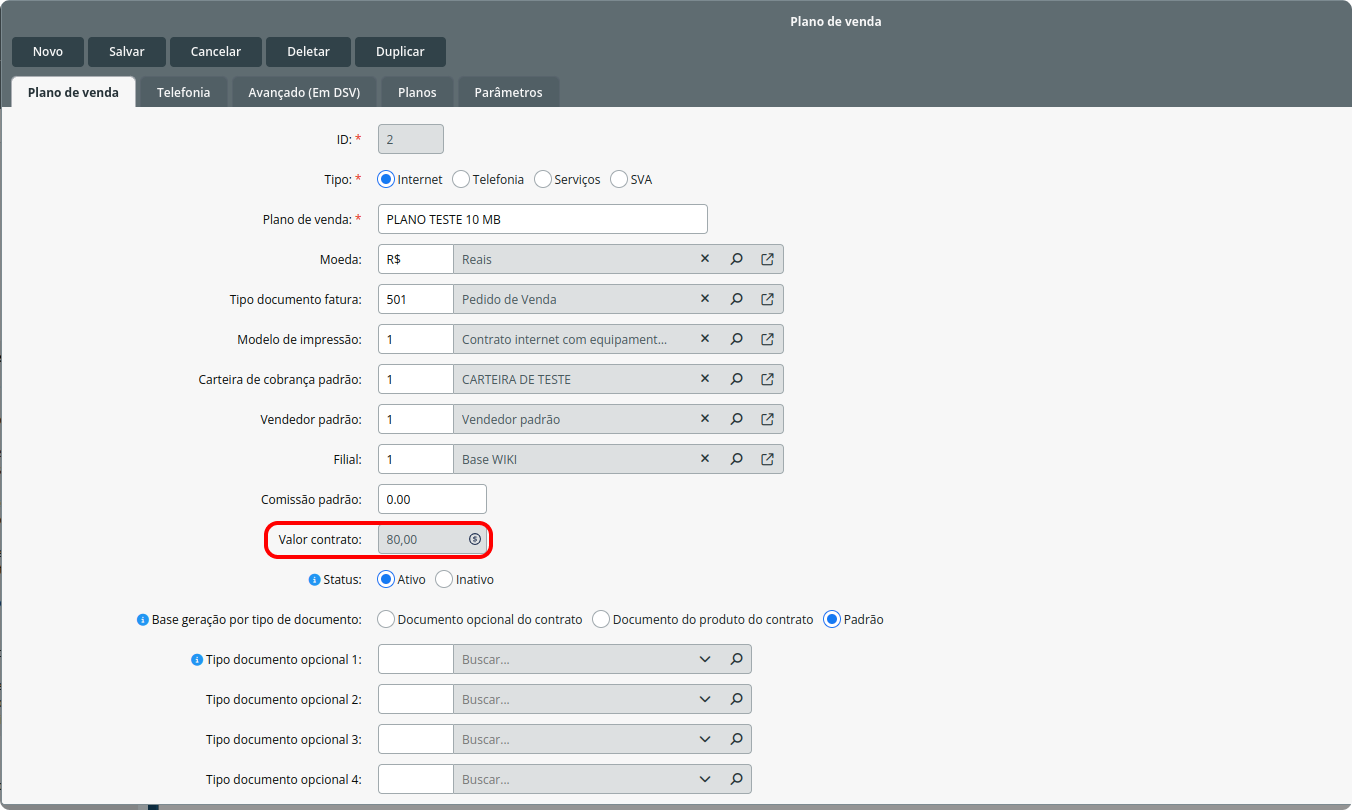1352x810 pixels.
Task: Search Vendedor padrão magnifier icon
Action: 736,419
